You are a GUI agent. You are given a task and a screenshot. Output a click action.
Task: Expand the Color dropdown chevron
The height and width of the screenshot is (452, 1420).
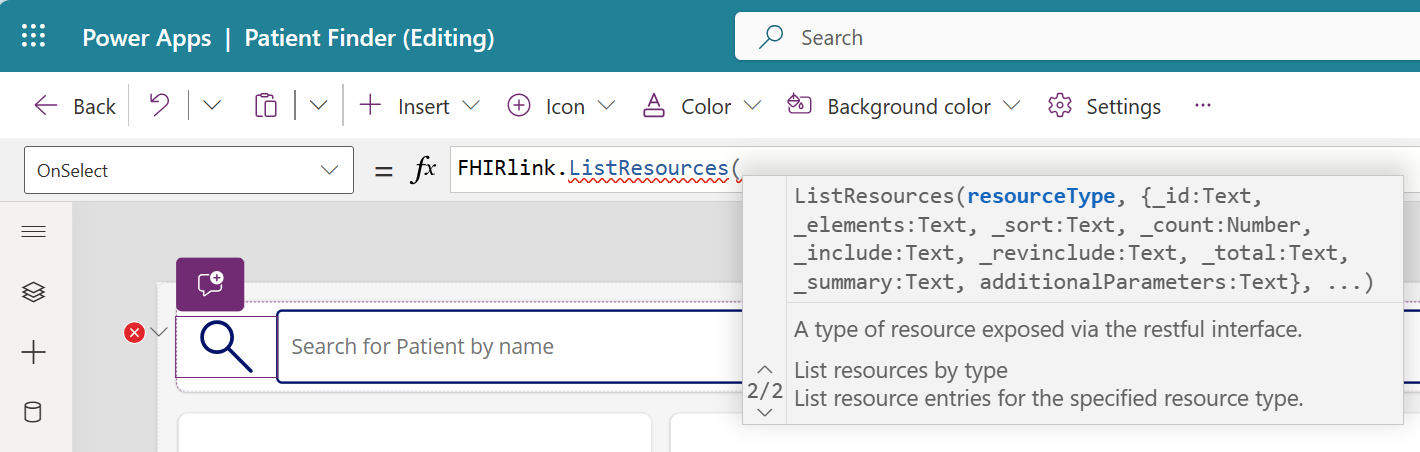pos(752,106)
